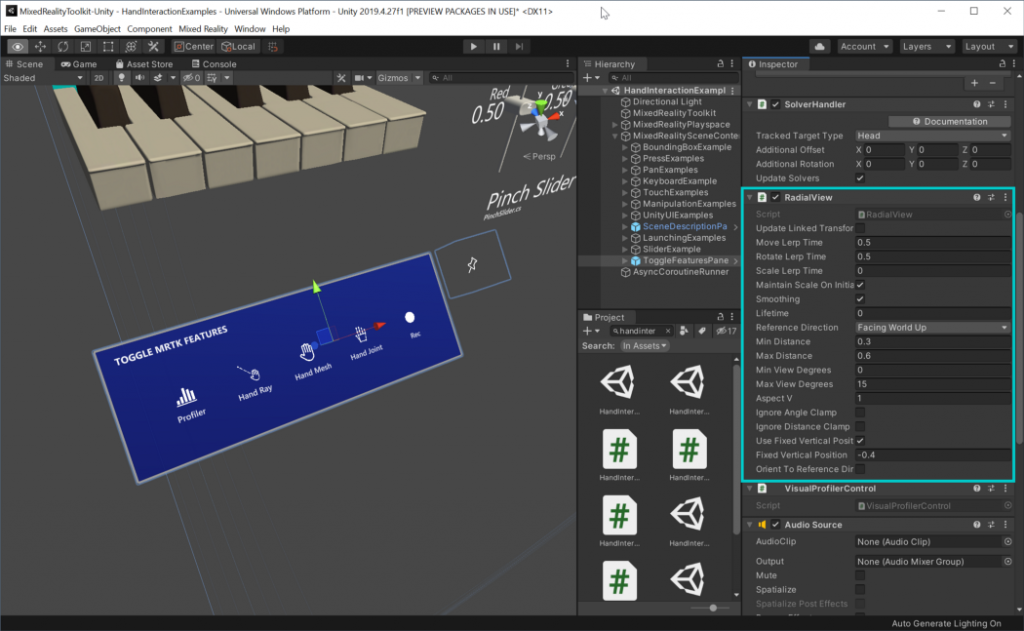
Task: Open the Tracked Target Type dropdown
Action: coord(931,135)
